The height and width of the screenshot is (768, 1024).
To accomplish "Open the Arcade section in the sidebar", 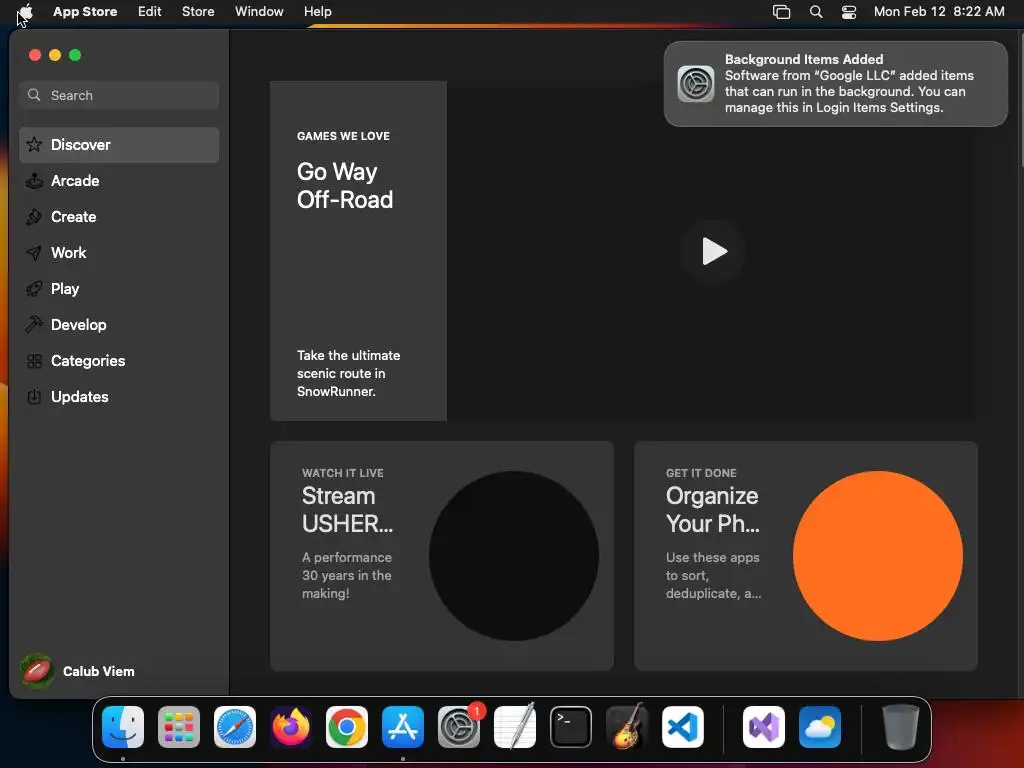I will [119, 181].
